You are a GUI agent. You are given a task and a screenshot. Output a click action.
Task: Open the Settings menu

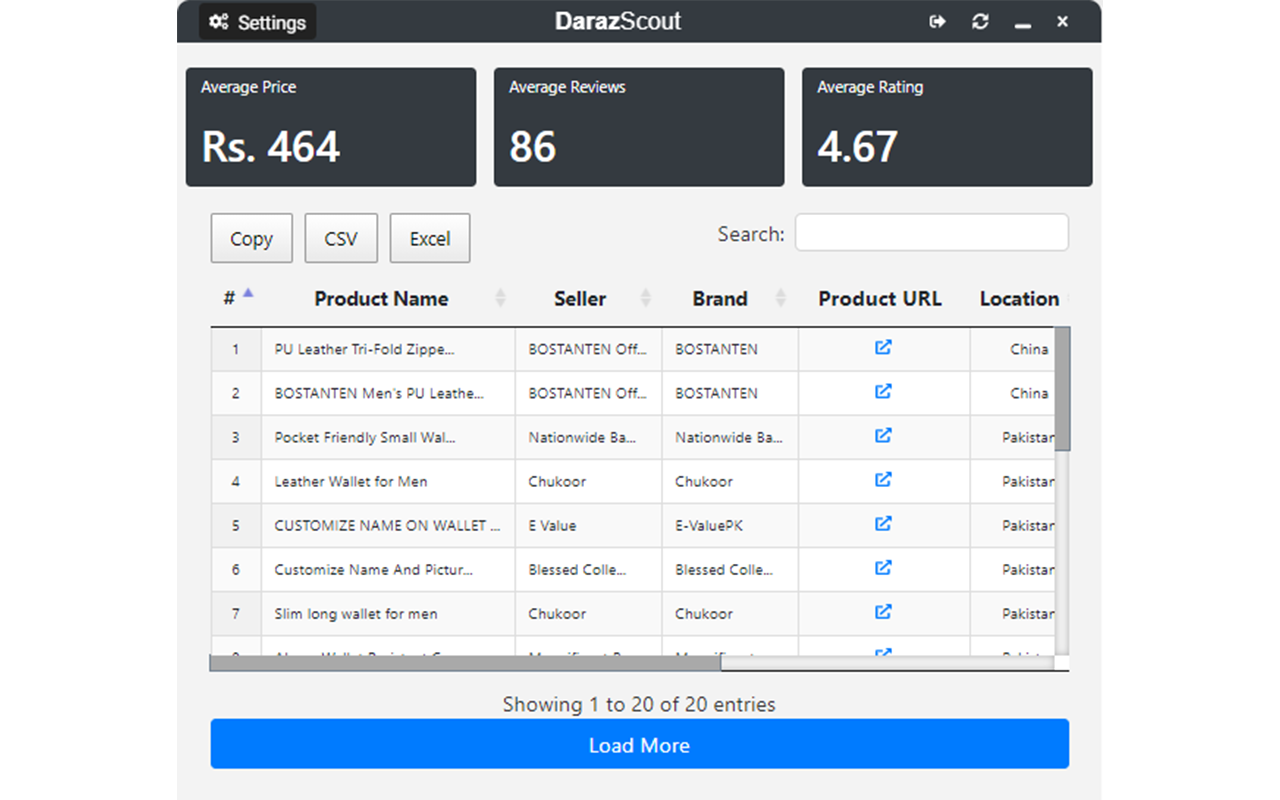pos(258,22)
